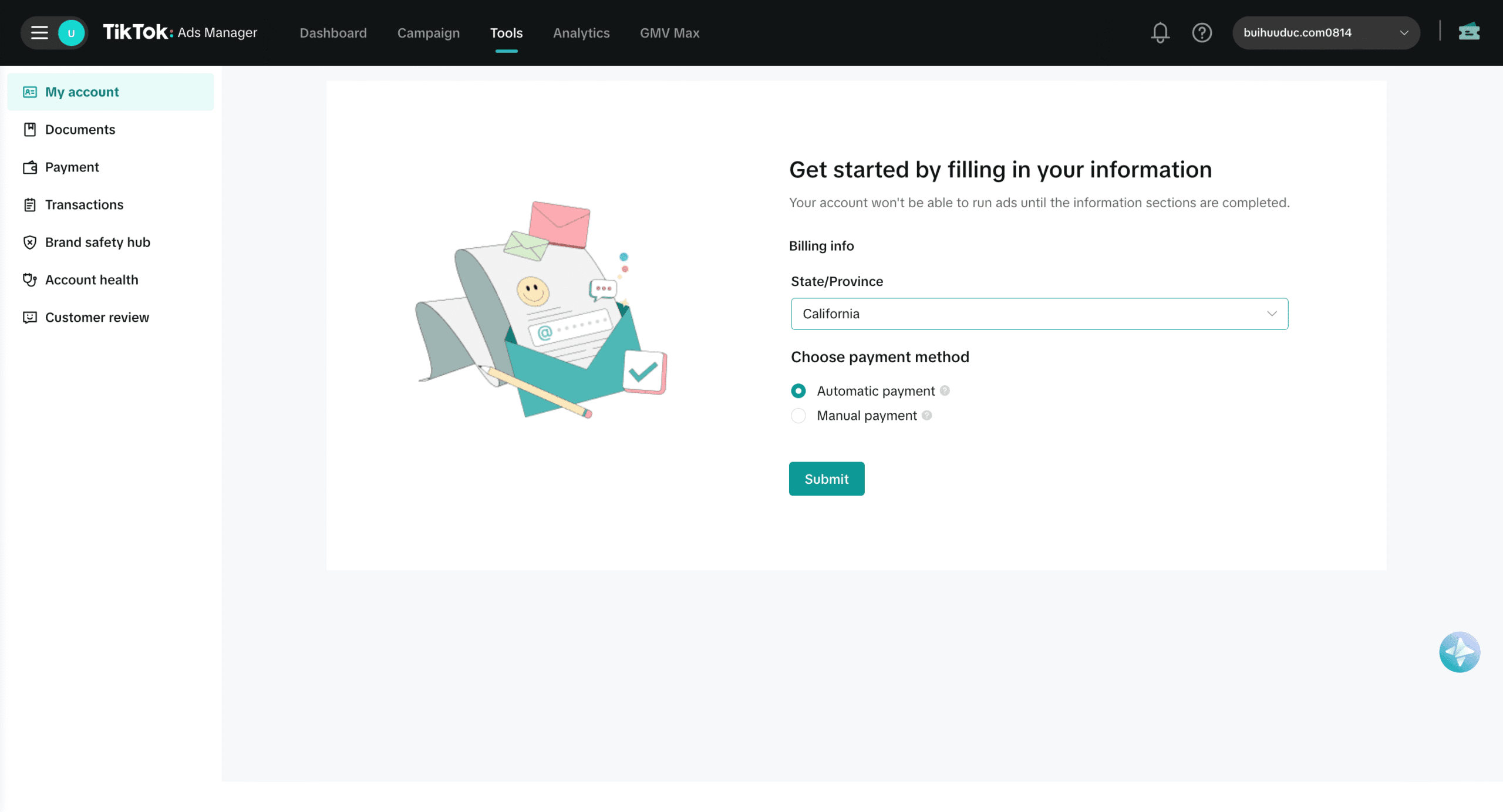The image size is (1503, 812).
Task: Click the teal icon at top-right corner
Action: click(x=1469, y=32)
